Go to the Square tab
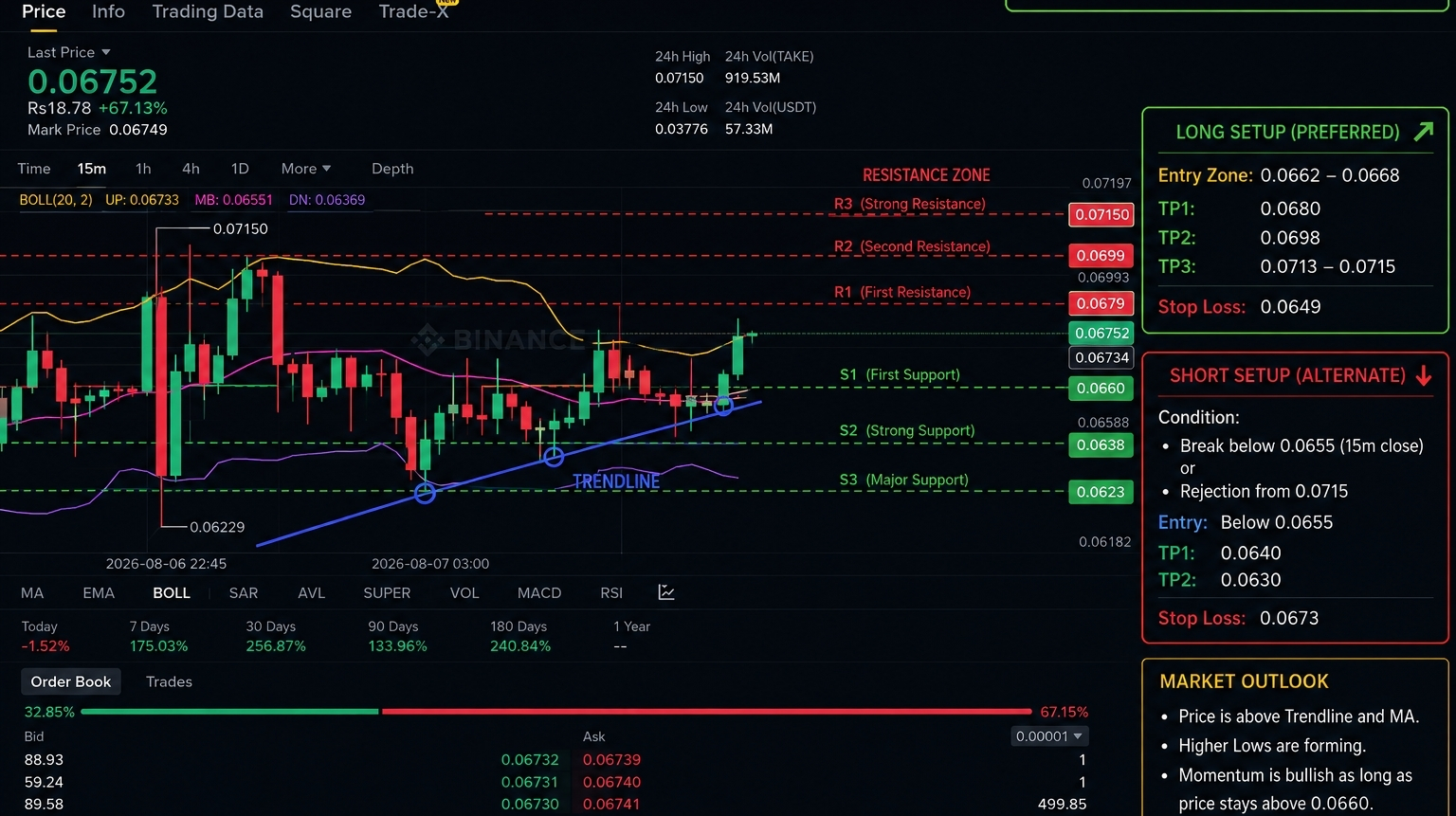This screenshot has height=816, width=1456. pos(320,11)
